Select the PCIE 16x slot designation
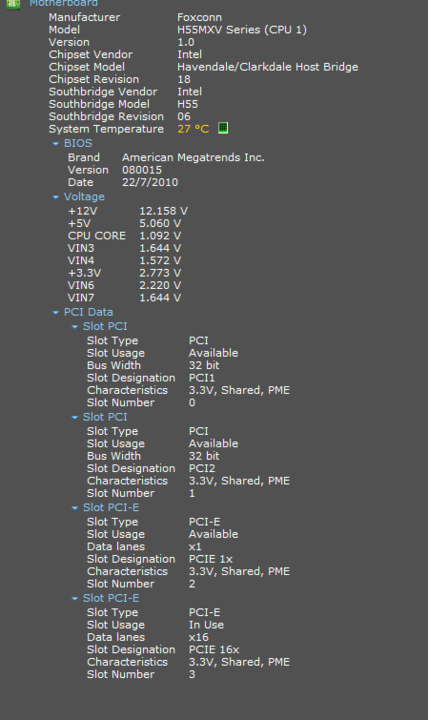428x720 pixels. click(214, 650)
